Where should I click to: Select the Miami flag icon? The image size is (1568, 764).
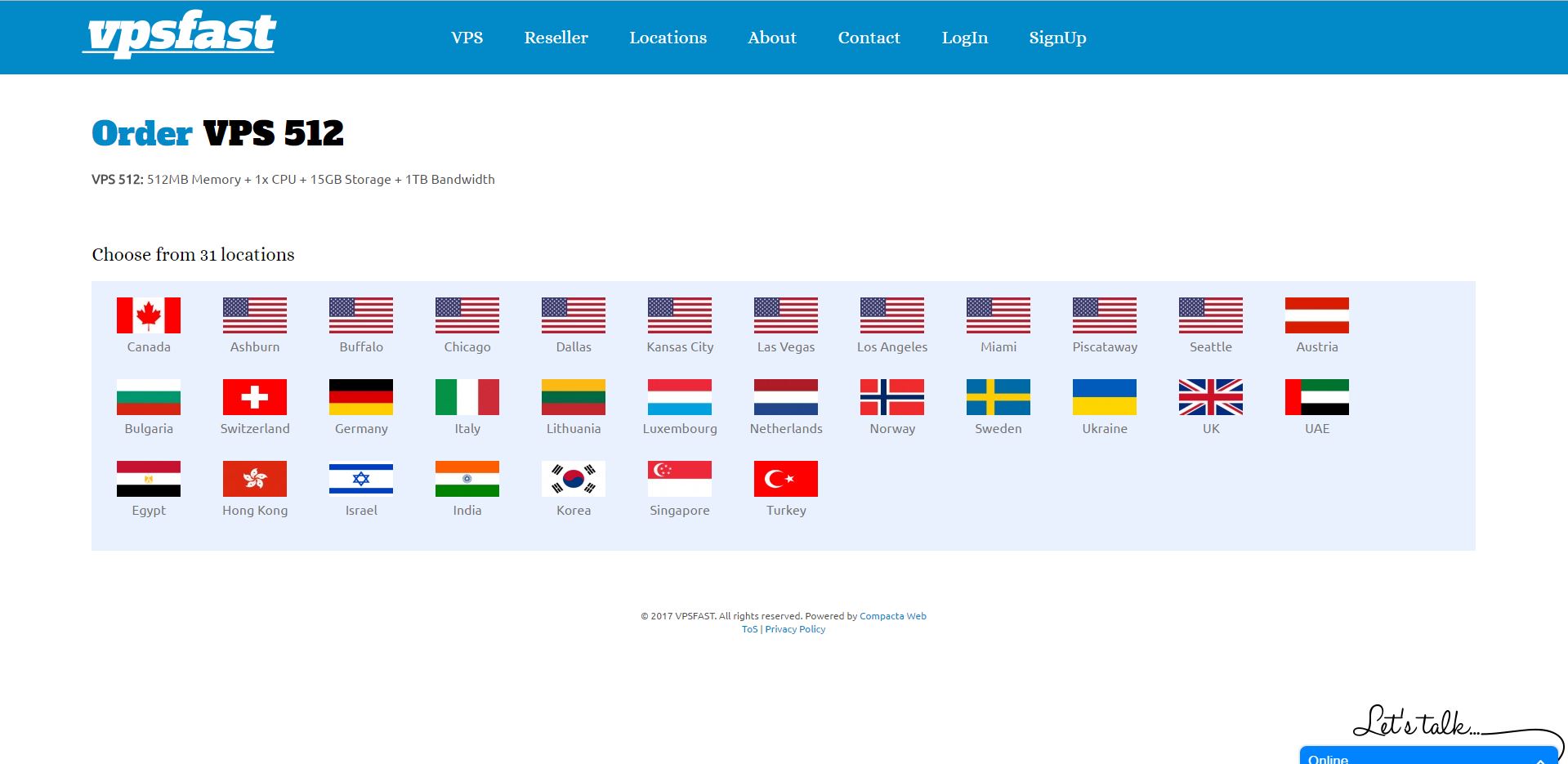tap(998, 315)
